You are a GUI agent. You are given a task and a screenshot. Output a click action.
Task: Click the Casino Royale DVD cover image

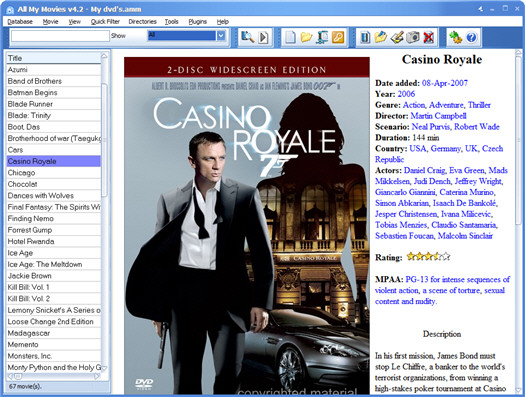pyautogui.click(x=247, y=225)
